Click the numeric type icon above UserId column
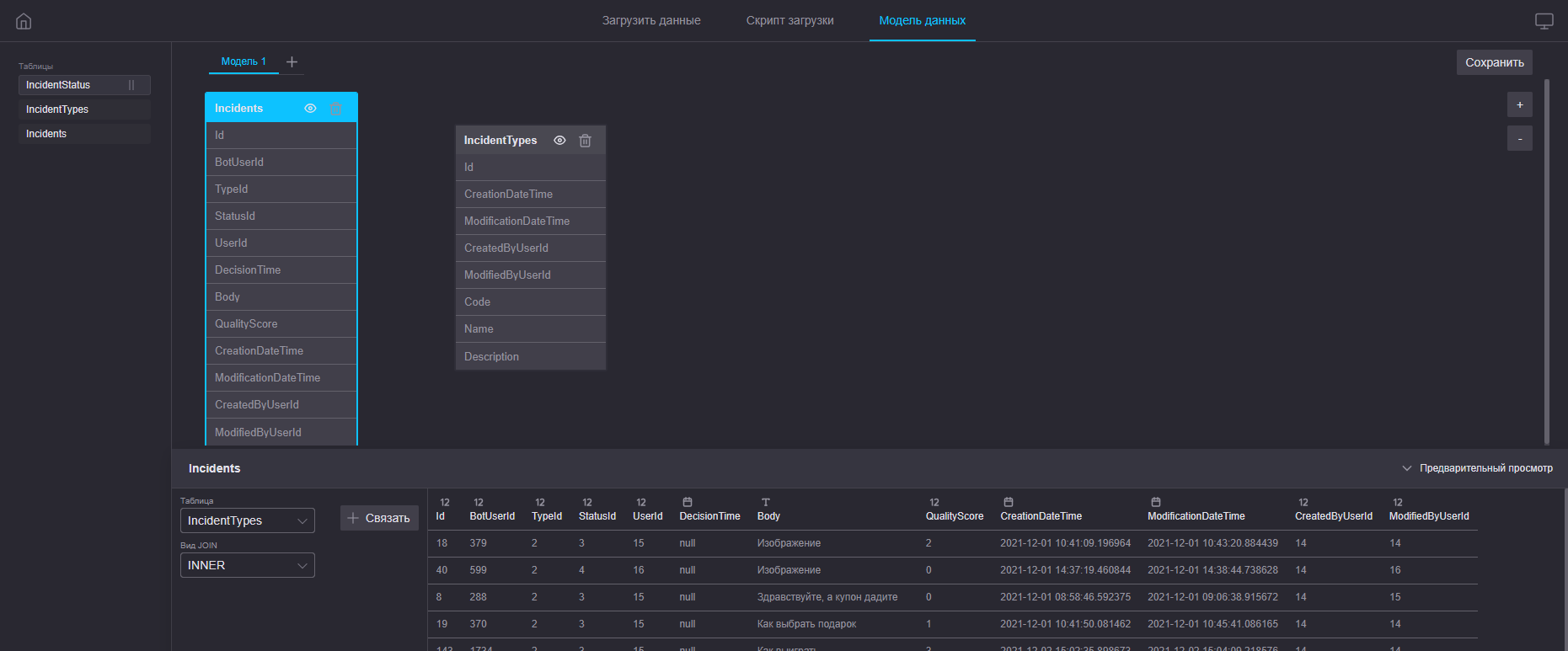Screen dimensions: 1568x651 click(641, 503)
